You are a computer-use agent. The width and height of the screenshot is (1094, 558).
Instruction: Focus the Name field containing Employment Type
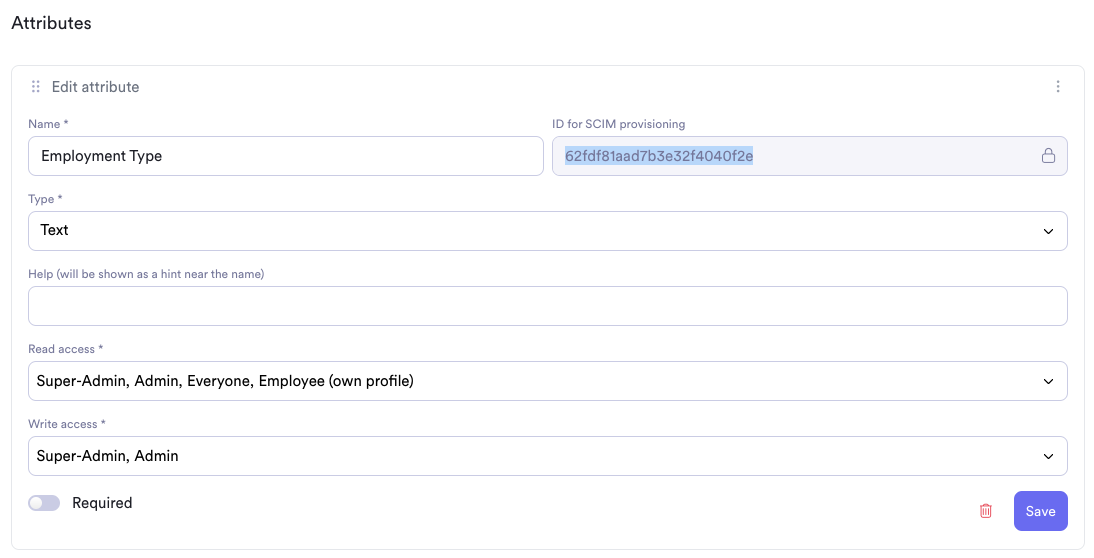point(286,156)
